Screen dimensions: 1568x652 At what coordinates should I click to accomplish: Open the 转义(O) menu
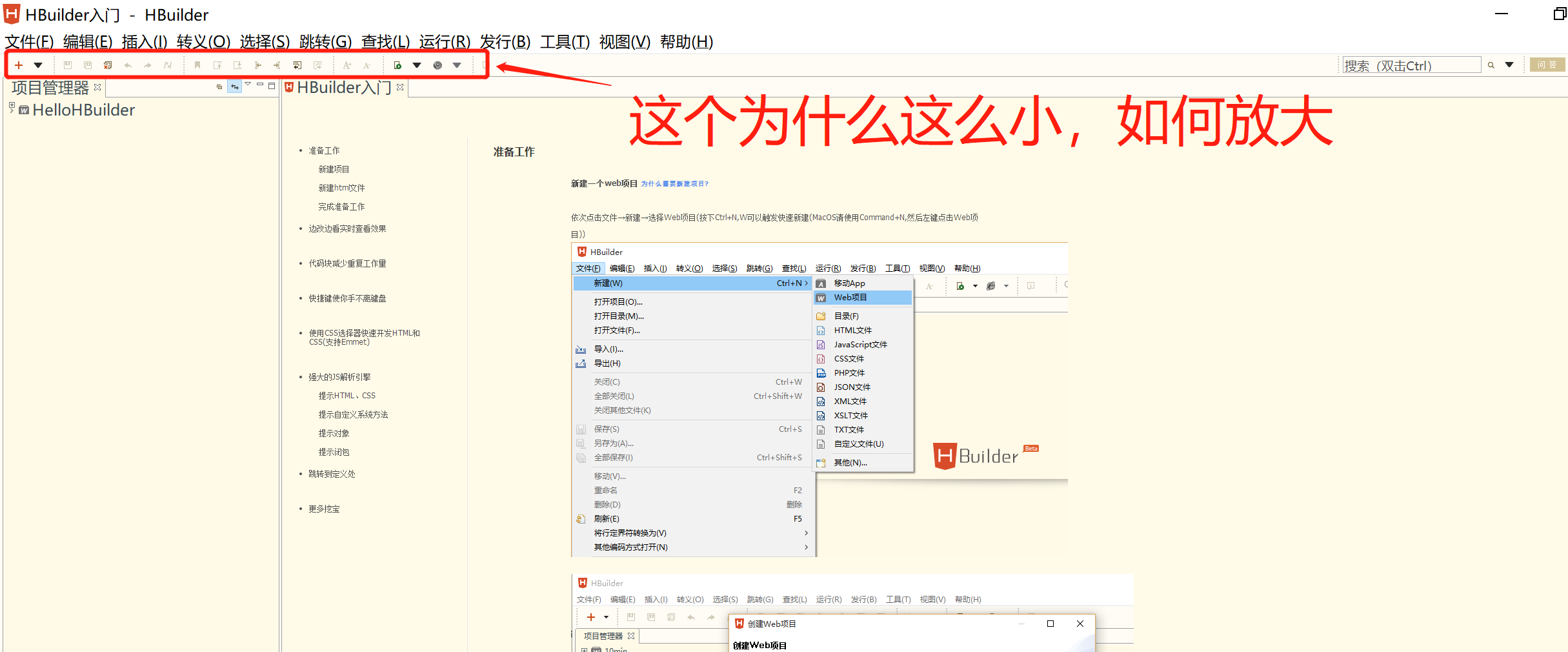pos(204,42)
